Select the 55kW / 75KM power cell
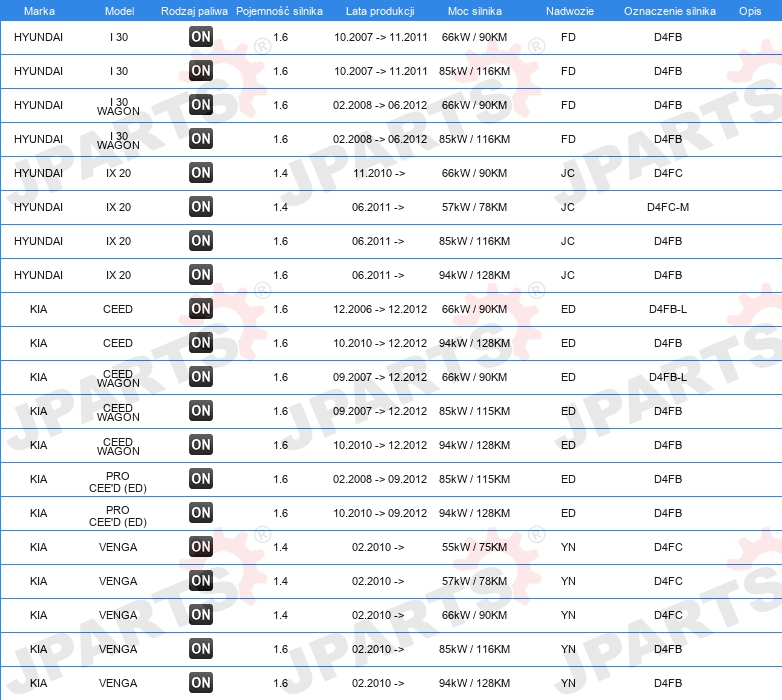782x700 pixels. (x=474, y=547)
